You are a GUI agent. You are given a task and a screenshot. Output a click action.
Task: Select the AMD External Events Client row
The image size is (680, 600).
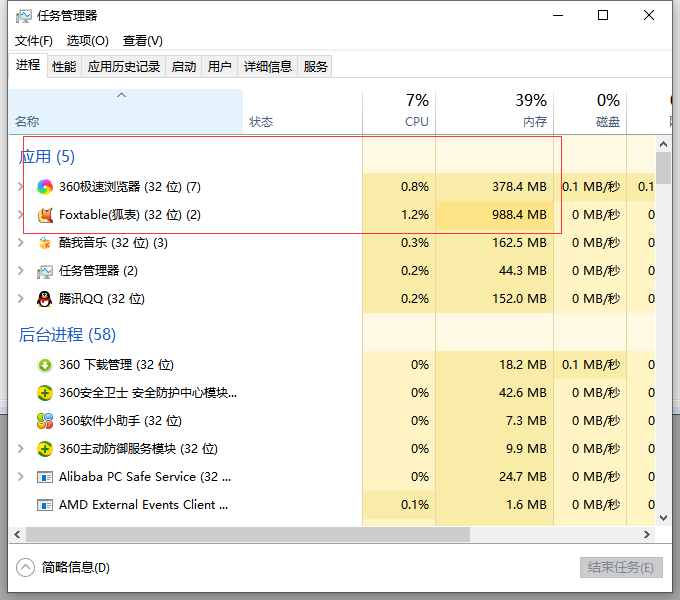tap(332, 505)
